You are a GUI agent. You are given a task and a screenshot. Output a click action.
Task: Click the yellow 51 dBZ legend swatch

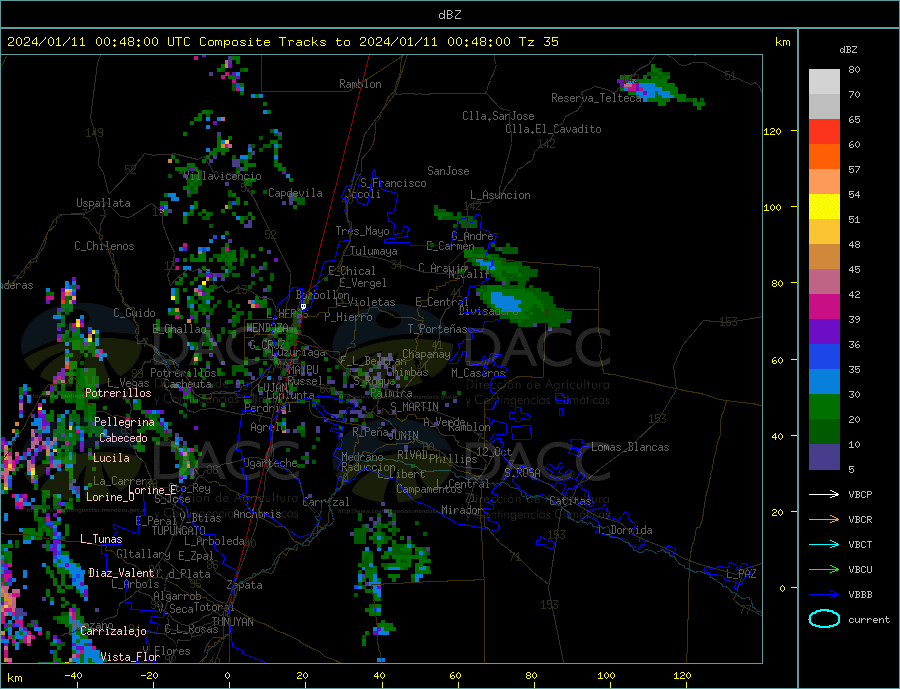click(824, 207)
